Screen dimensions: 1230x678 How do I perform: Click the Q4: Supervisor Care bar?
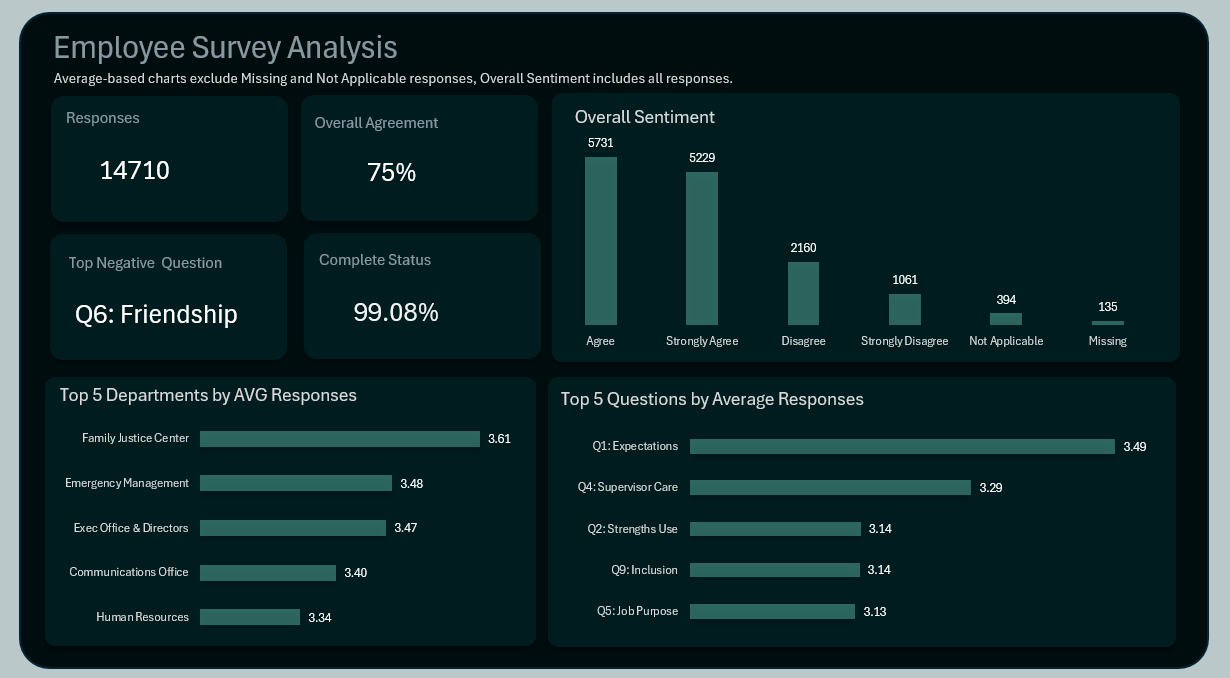pos(830,488)
